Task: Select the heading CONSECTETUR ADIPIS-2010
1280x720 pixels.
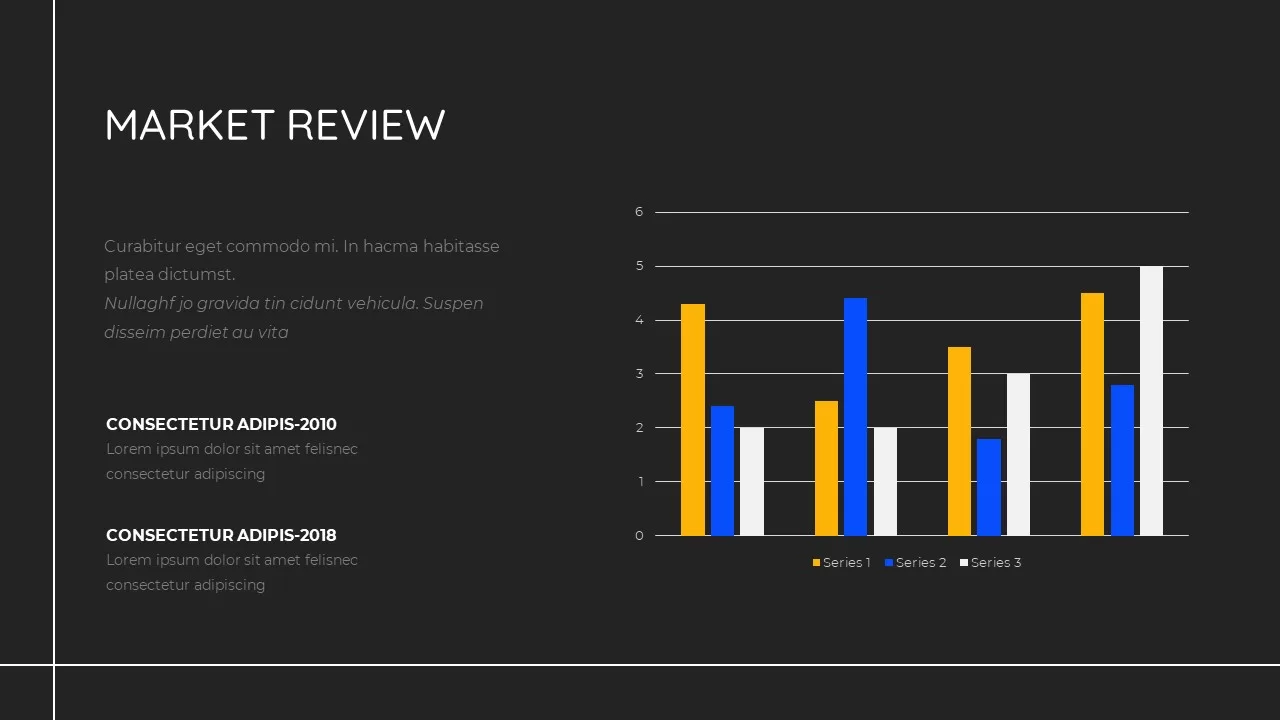Action: 221,424
